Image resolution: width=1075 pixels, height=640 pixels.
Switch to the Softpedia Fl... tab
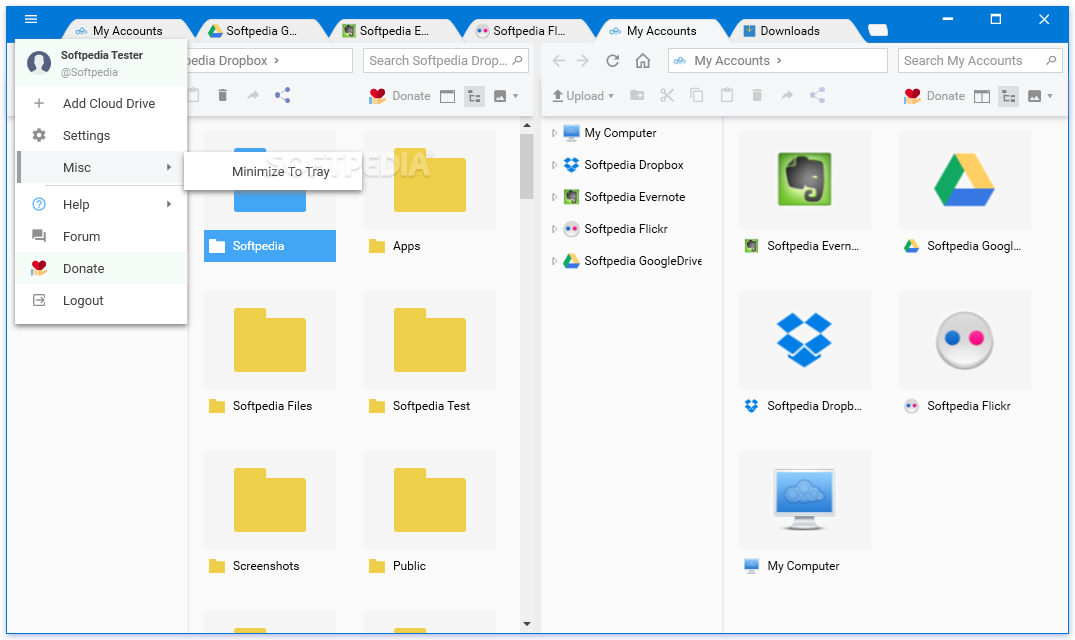click(x=528, y=30)
